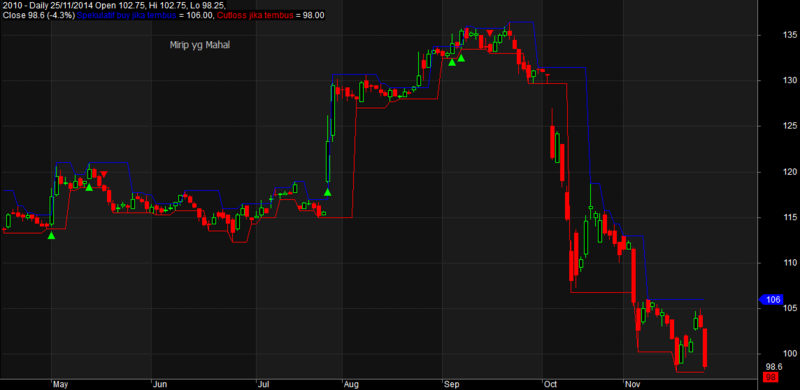800x390 pixels.
Task: Click the green buy arrow in late July
Action: tap(328, 192)
